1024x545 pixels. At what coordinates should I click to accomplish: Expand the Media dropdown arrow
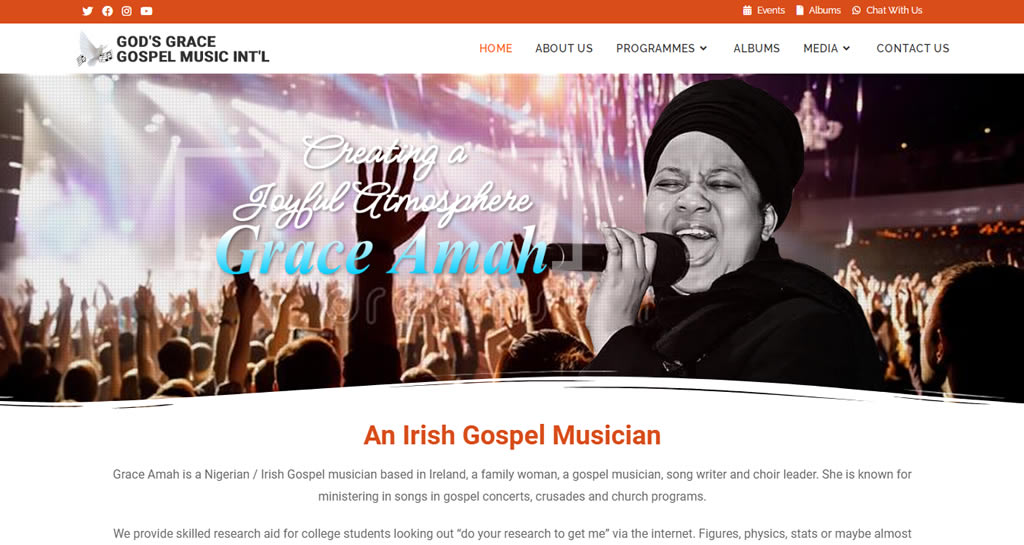pyautogui.click(x=846, y=48)
